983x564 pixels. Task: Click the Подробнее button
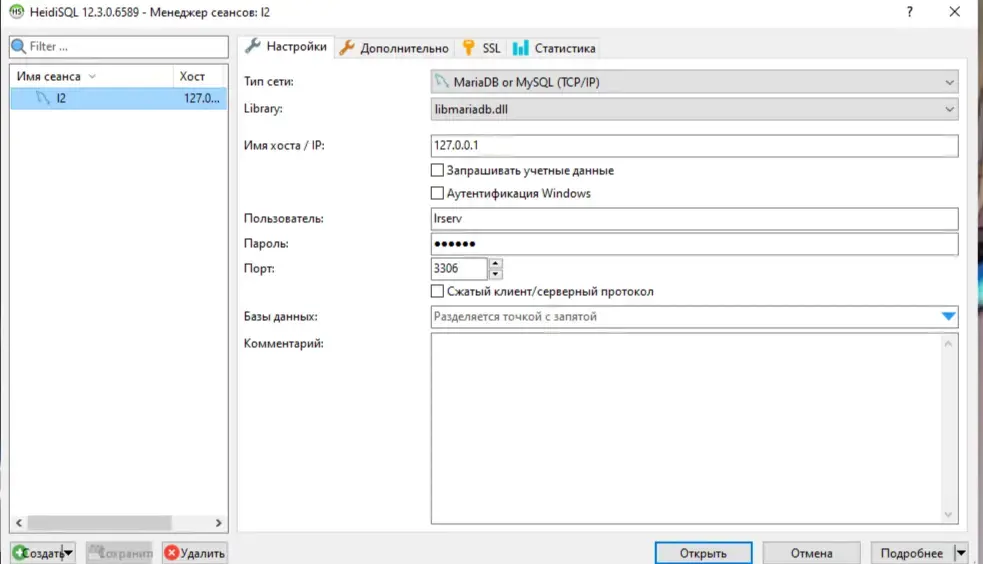[912, 553]
